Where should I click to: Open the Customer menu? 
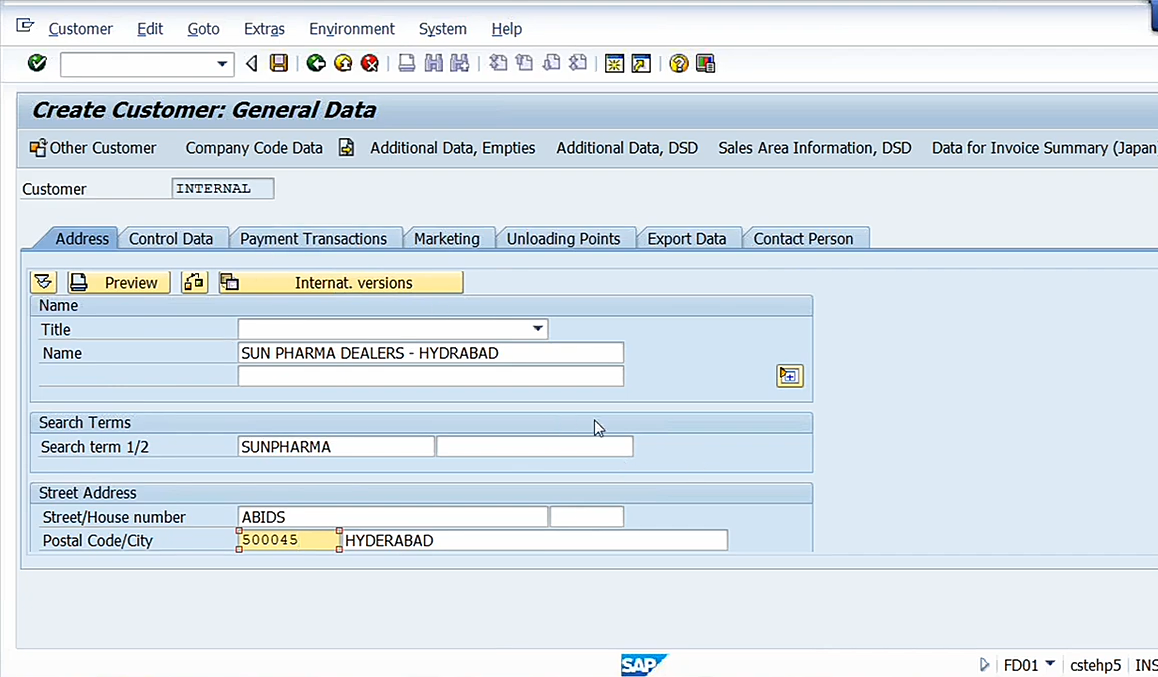[x=80, y=29]
